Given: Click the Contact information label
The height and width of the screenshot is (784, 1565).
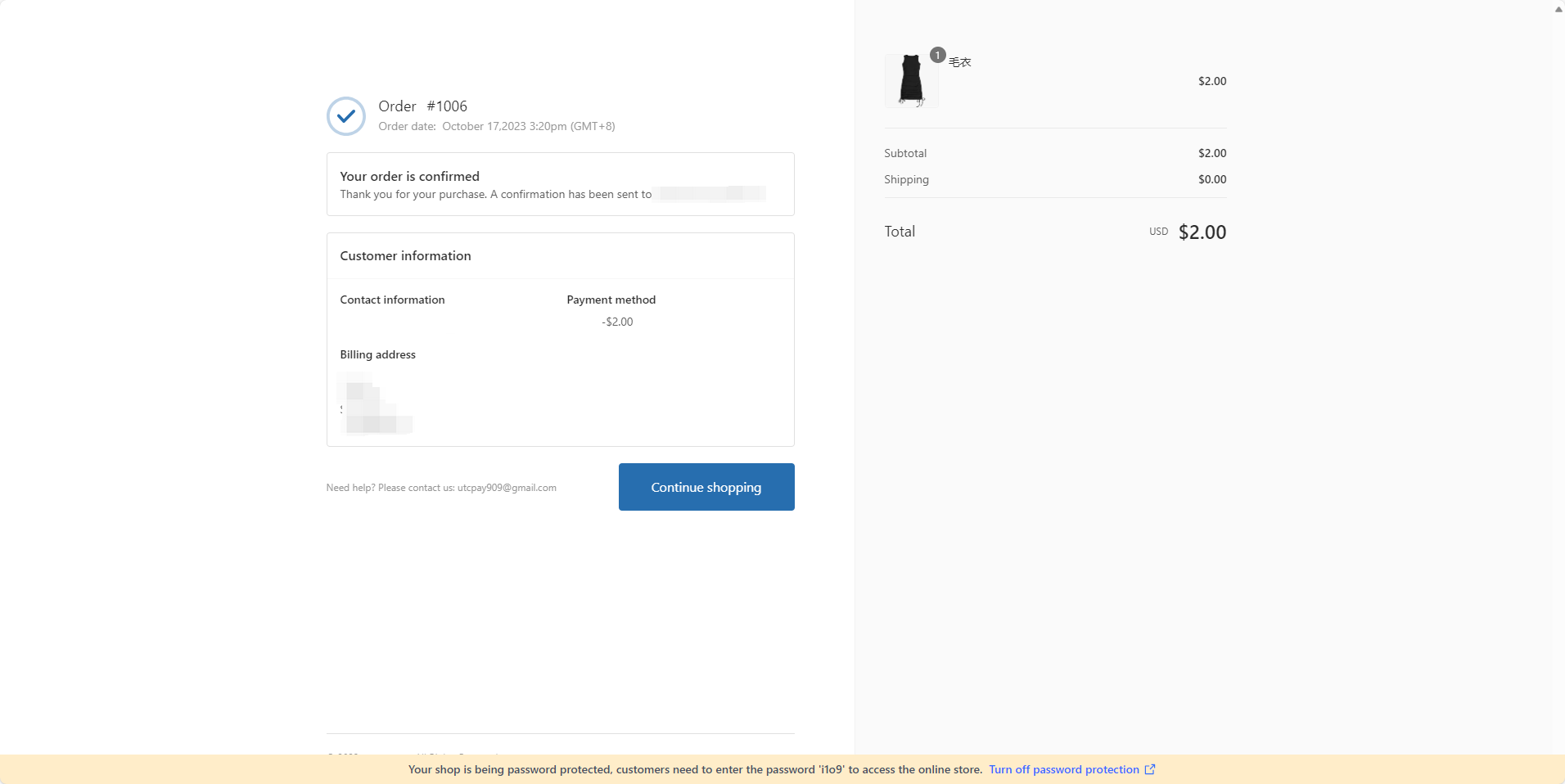Looking at the screenshot, I should pyautogui.click(x=393, y=300).
